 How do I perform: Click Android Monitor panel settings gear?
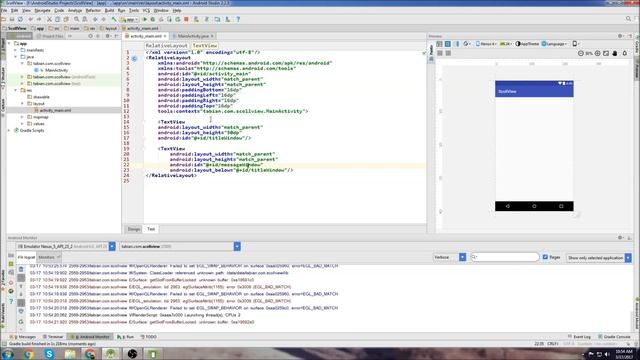pyautogui.click(x=620, y=238)
